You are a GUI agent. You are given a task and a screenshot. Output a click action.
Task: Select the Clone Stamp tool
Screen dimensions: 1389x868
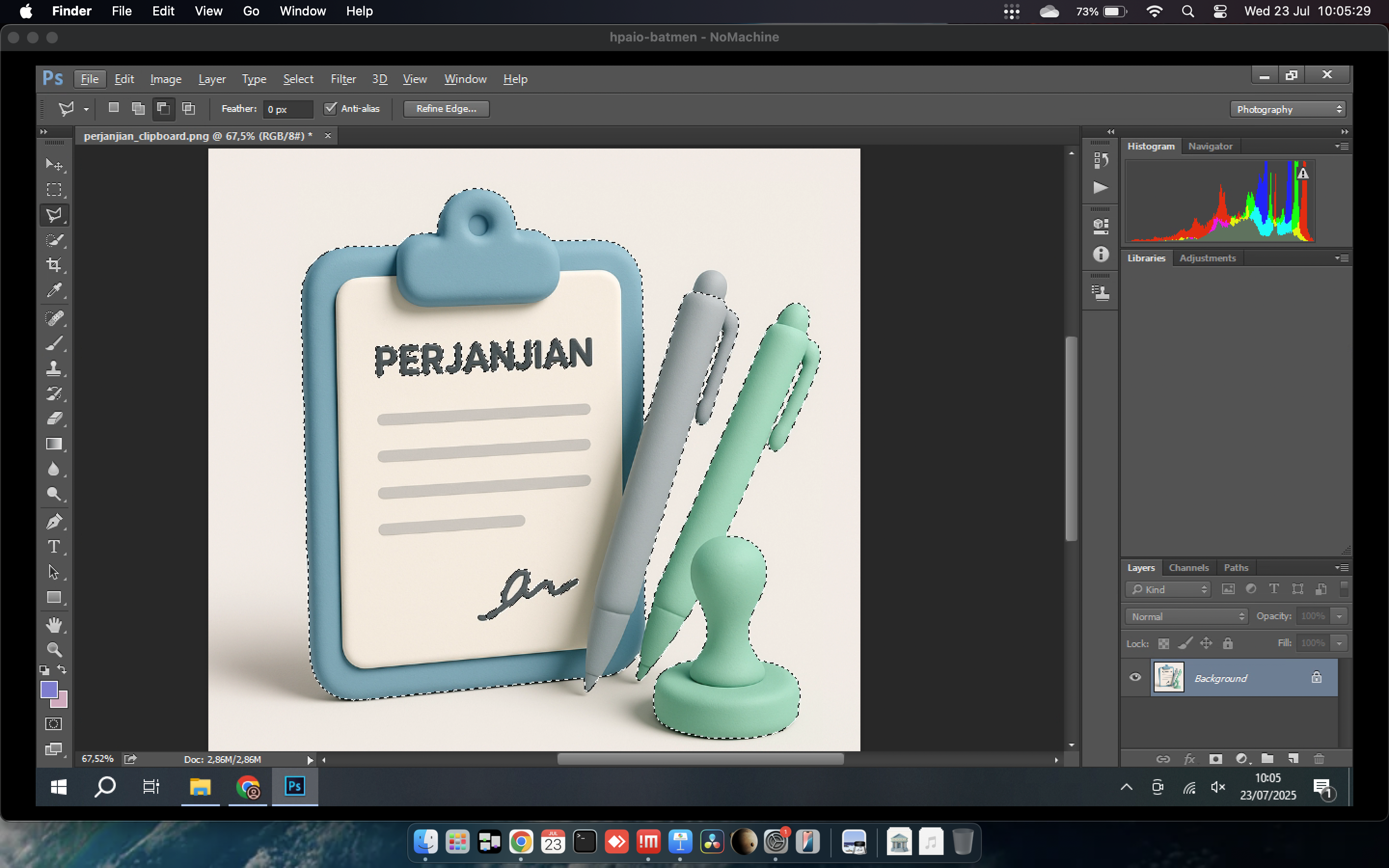click(54, 368)
